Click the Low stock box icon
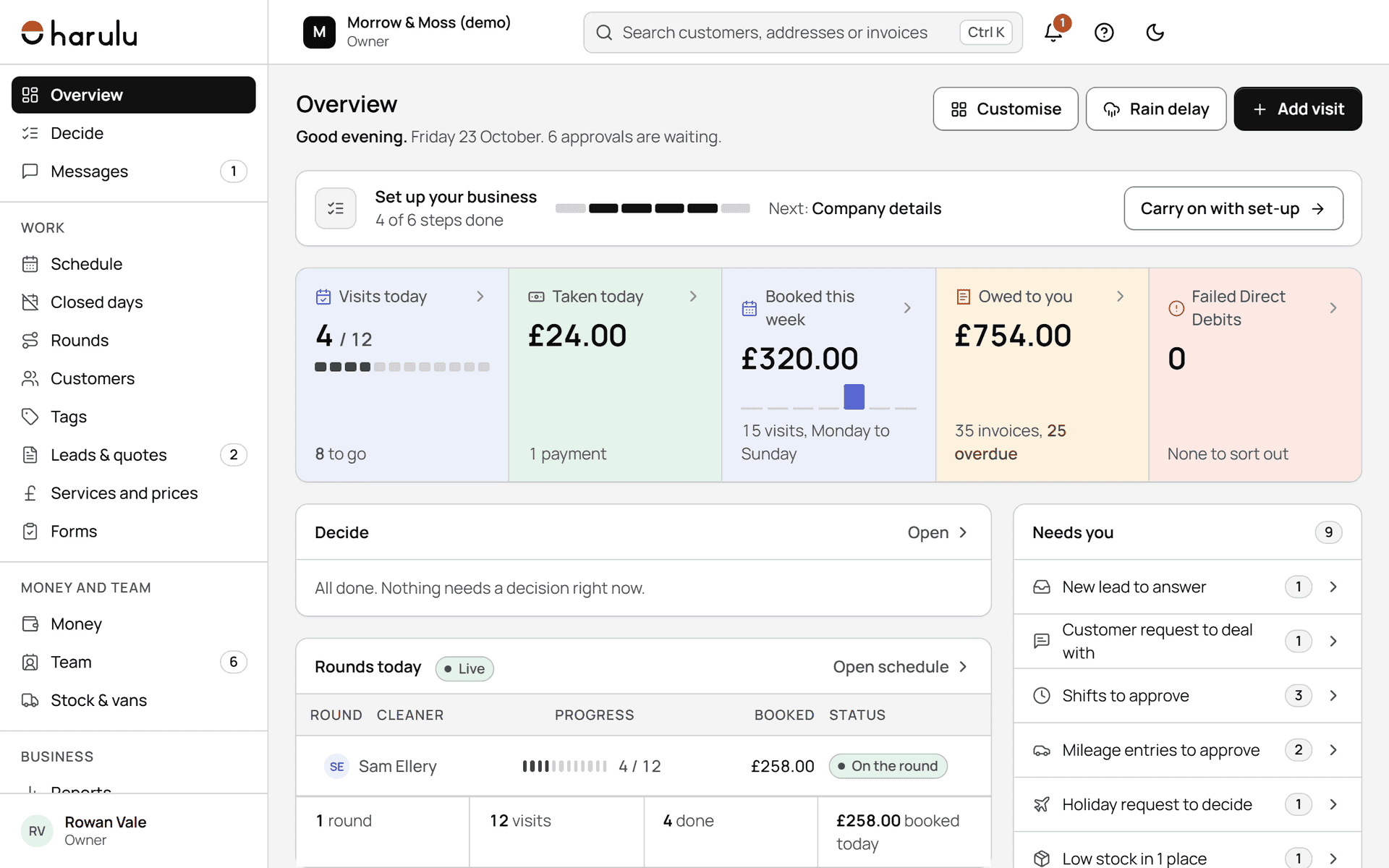This screenshot has width=1389, height=868. click(x=1042, y=859)
